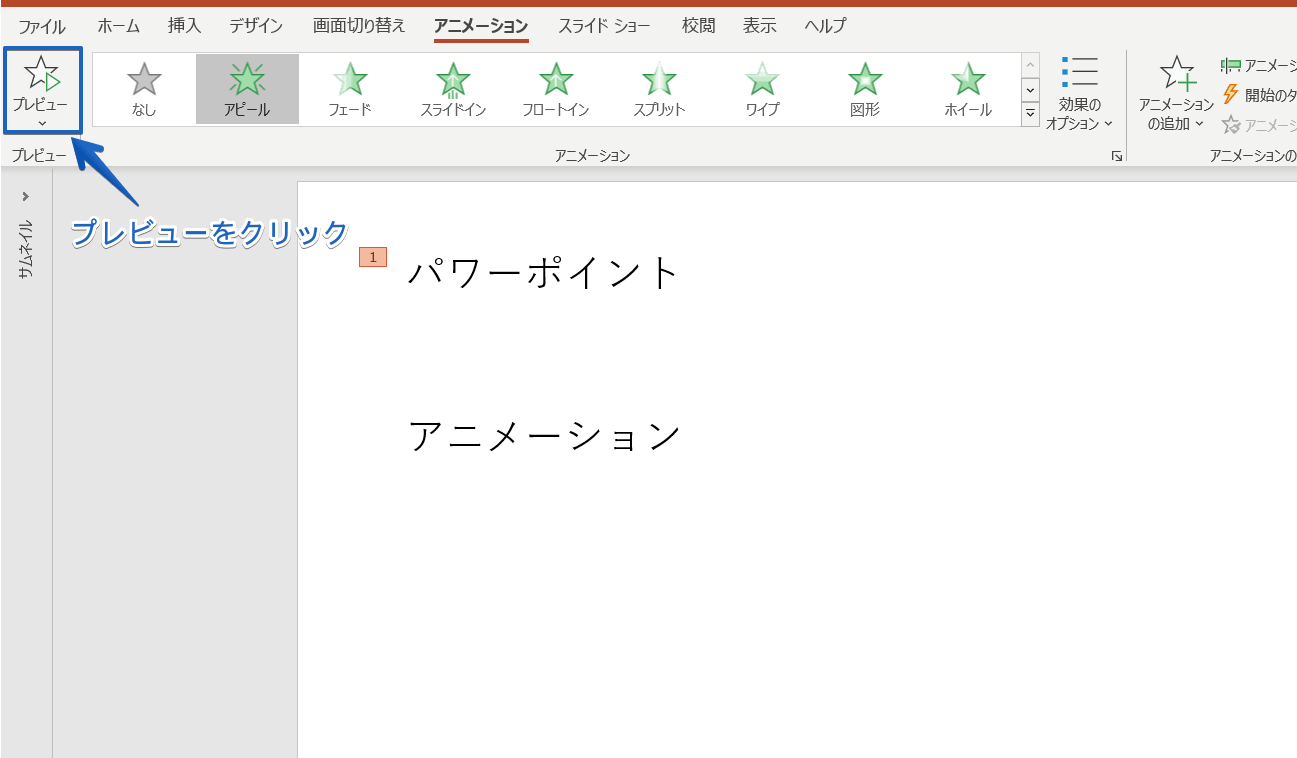Click the サムネイル vertical label

[x=26, y=248]
